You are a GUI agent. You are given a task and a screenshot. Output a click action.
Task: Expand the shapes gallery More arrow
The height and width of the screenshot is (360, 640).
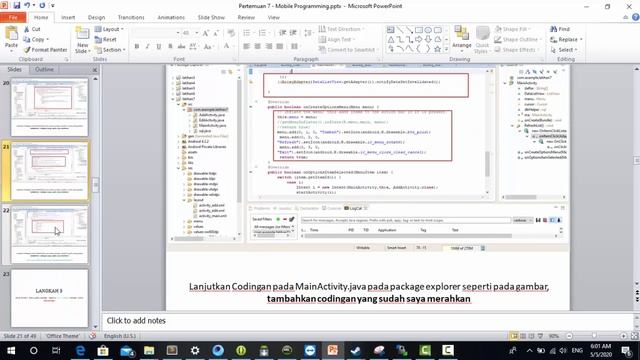click(x=446, y=49)
